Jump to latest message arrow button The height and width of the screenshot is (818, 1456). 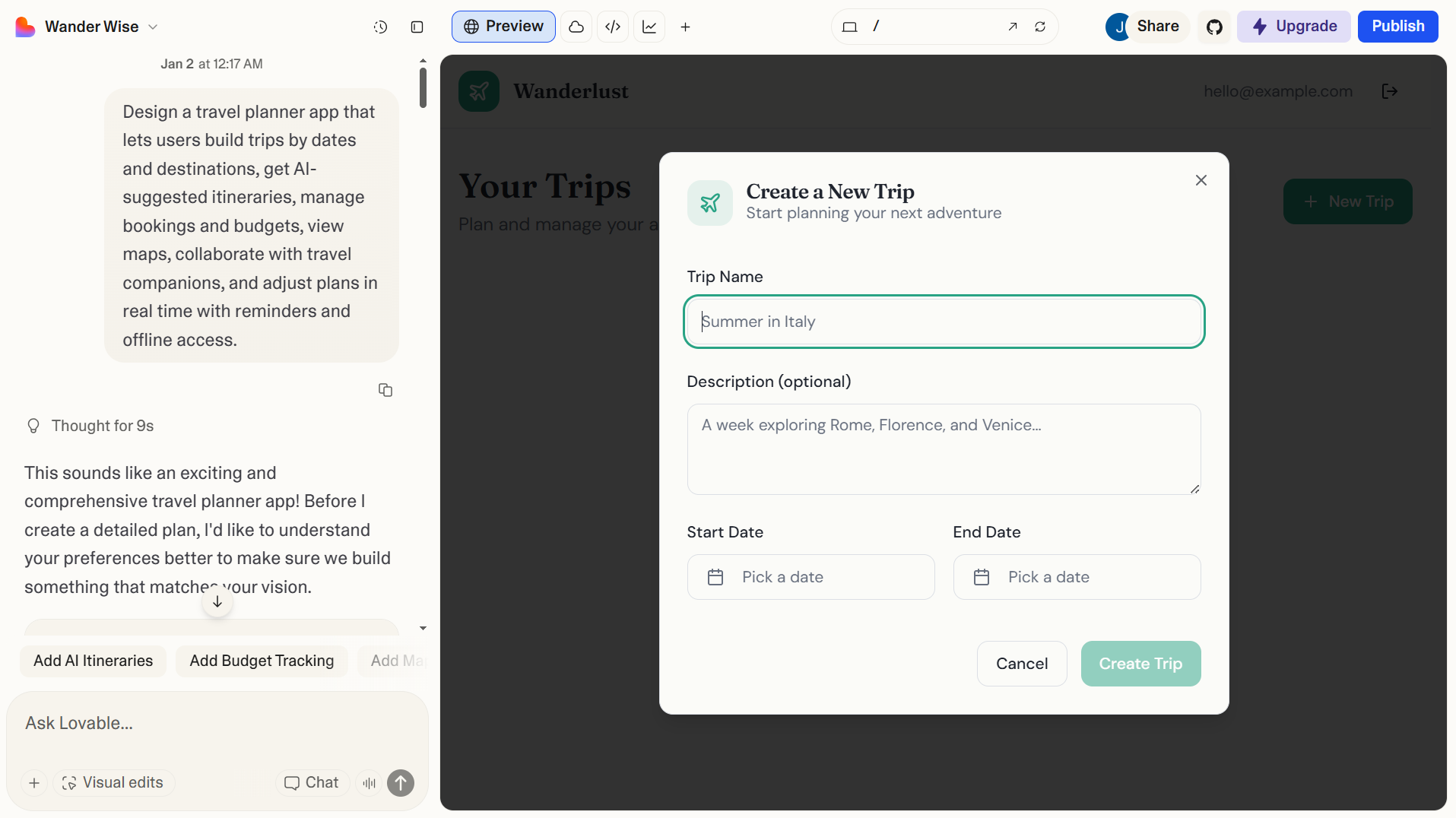[x=217, y=602]
